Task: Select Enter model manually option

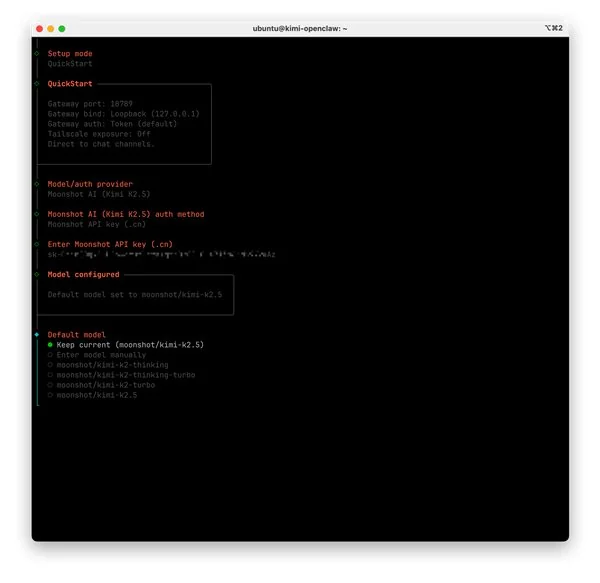Action: tap(97, 355)
